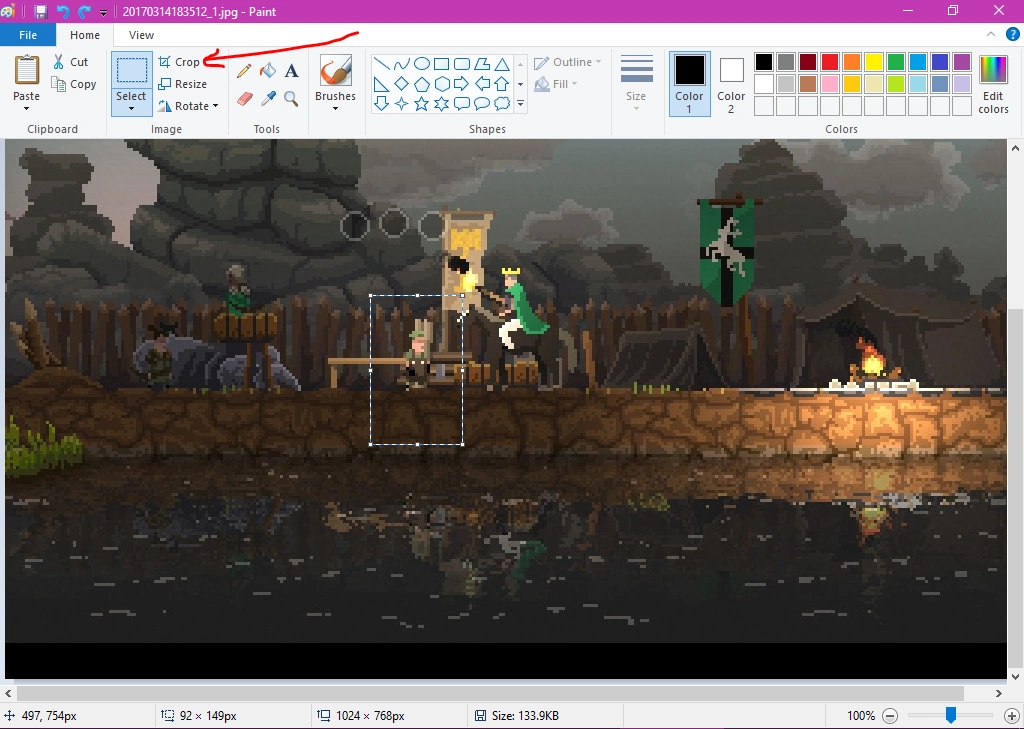Click the Undo arrow in title bar
The image size is (1024, 729).
63,11
